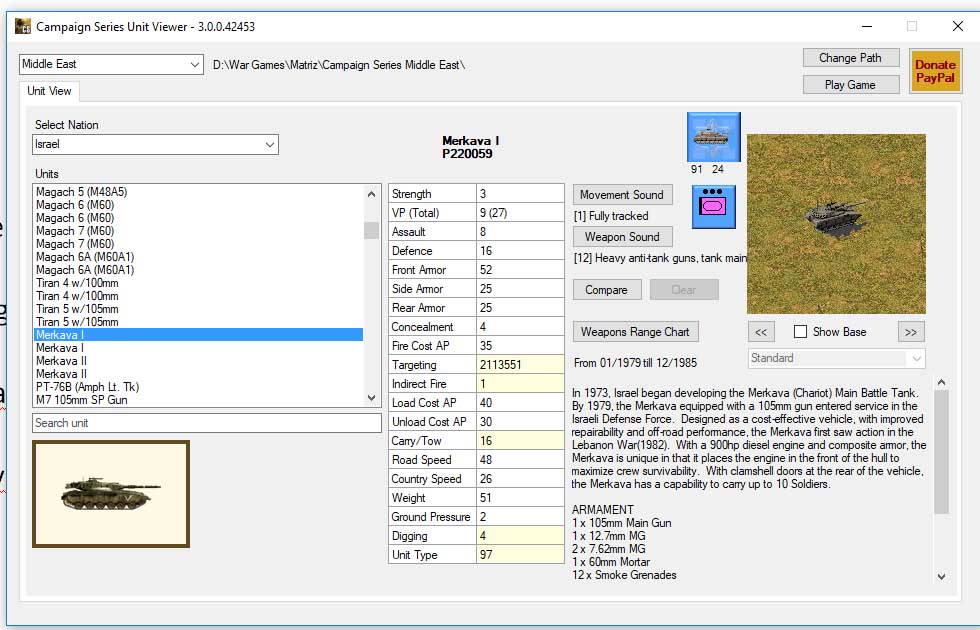Show previous unit image with << button
This screenshot has height=630, width=980.
click(x=761, y=332)
